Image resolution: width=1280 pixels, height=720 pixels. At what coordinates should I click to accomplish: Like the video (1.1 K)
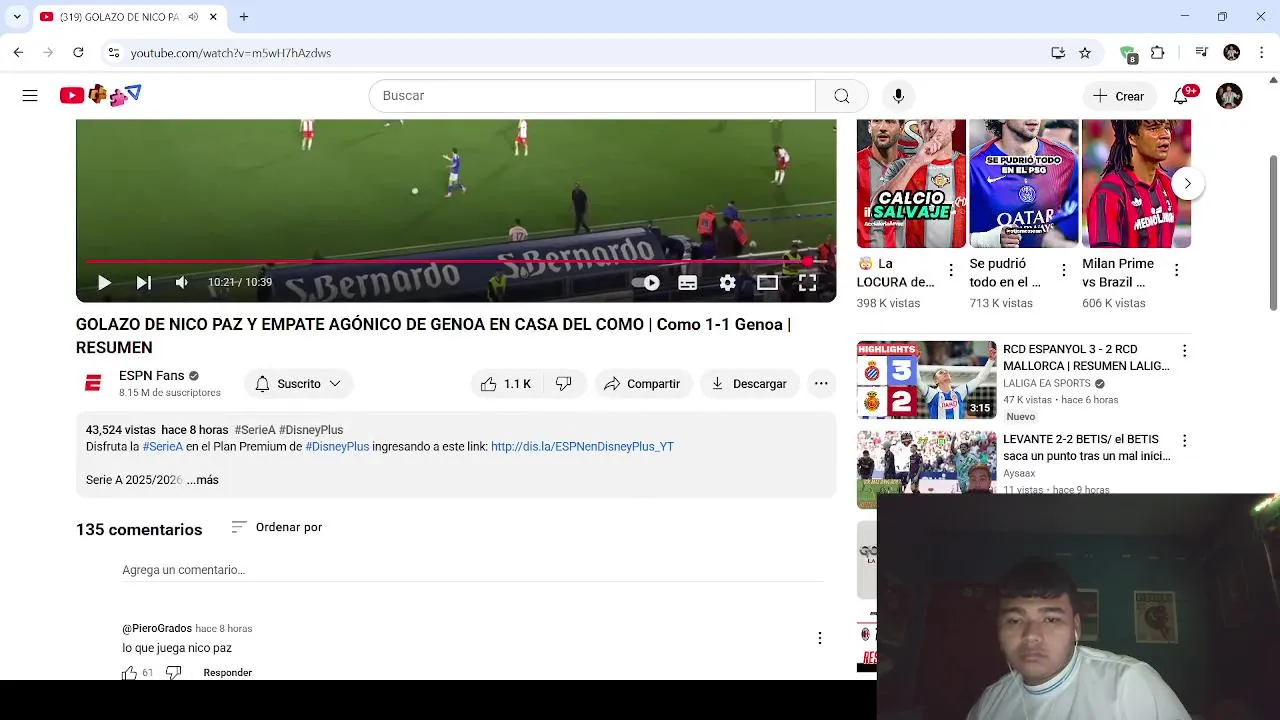pos(506,384)
